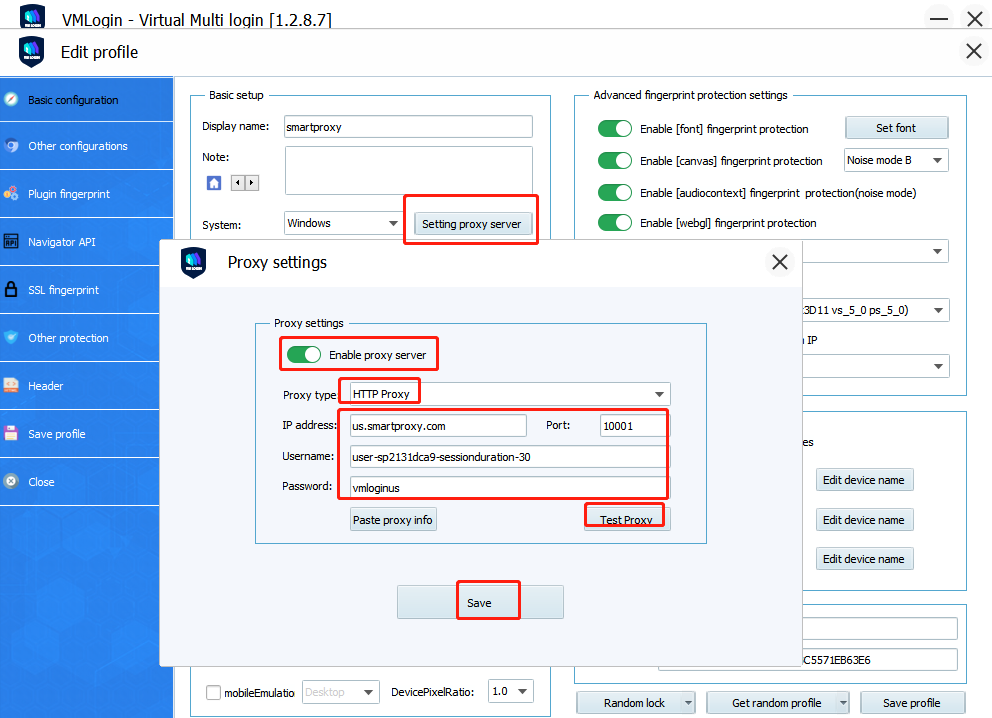Toggle webgl fingerprint protection switch
Viewport: 992px width, 718px height.
point(614,223)
